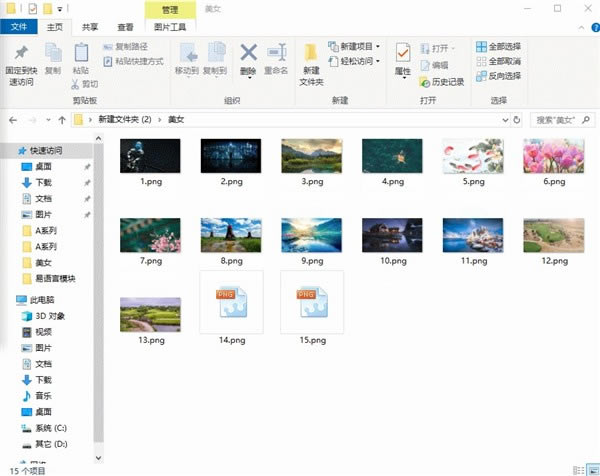Select the 14.png file icon
Image resolution: width=600 pixels, height=476 pixels.
(x=232, y=302)
